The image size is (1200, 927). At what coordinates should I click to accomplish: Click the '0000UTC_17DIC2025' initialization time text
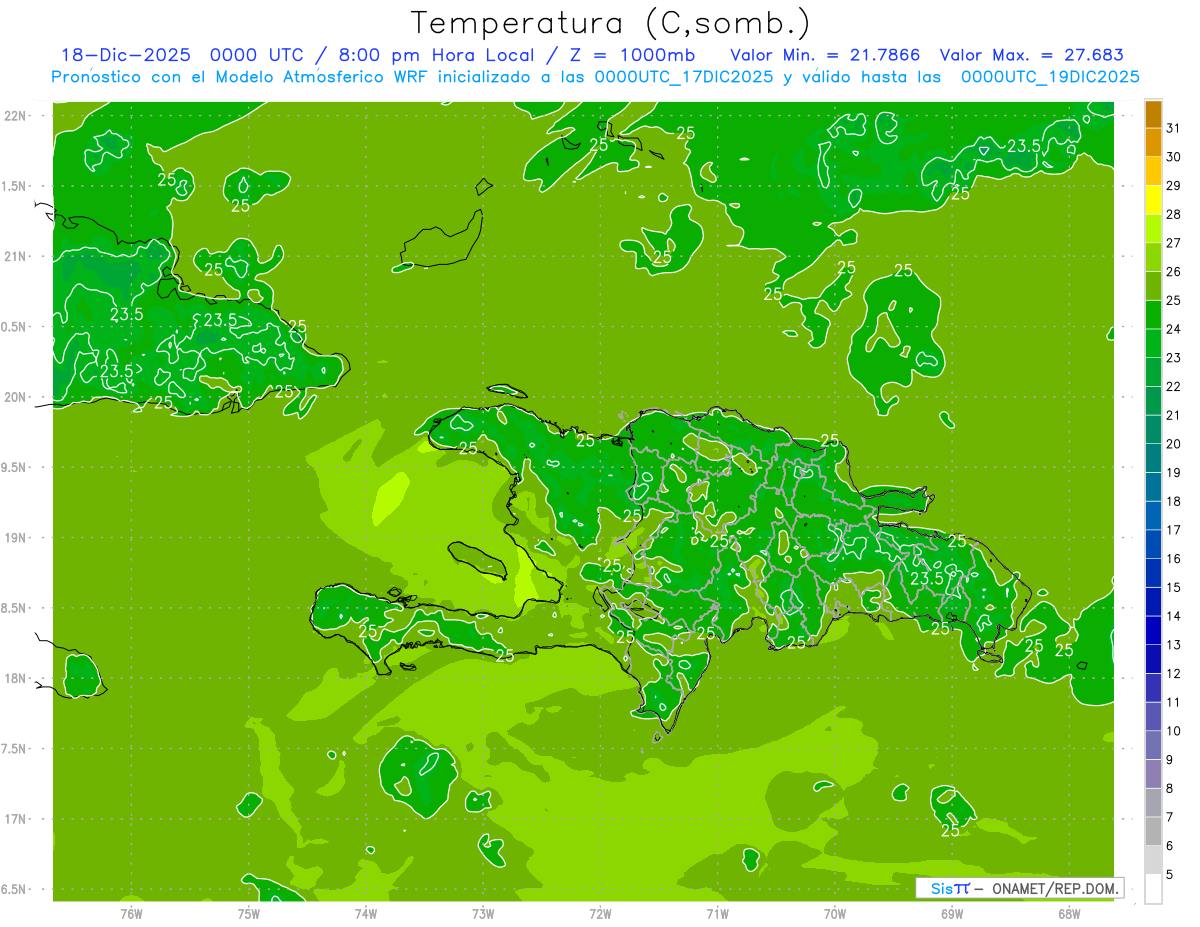(684, 77)
